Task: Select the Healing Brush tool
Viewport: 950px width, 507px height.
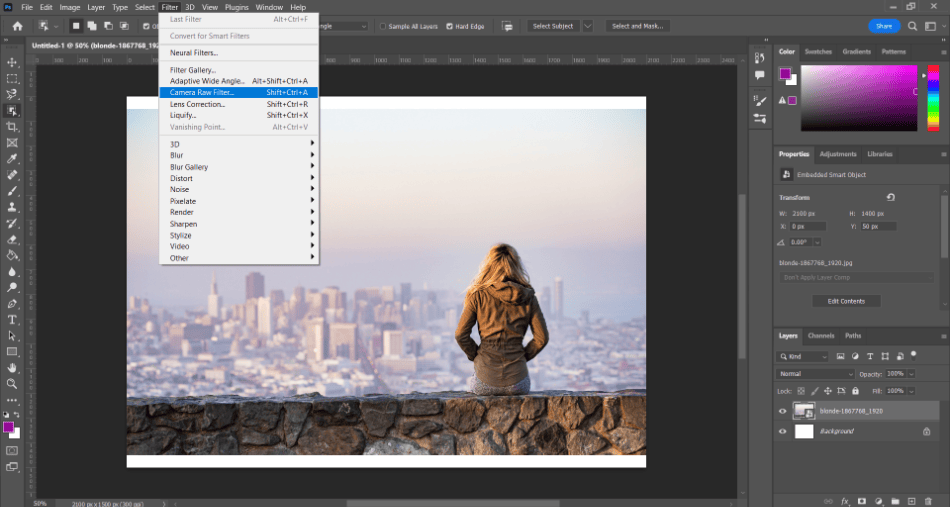Action: pyautogui.click(x=12, y=175)
